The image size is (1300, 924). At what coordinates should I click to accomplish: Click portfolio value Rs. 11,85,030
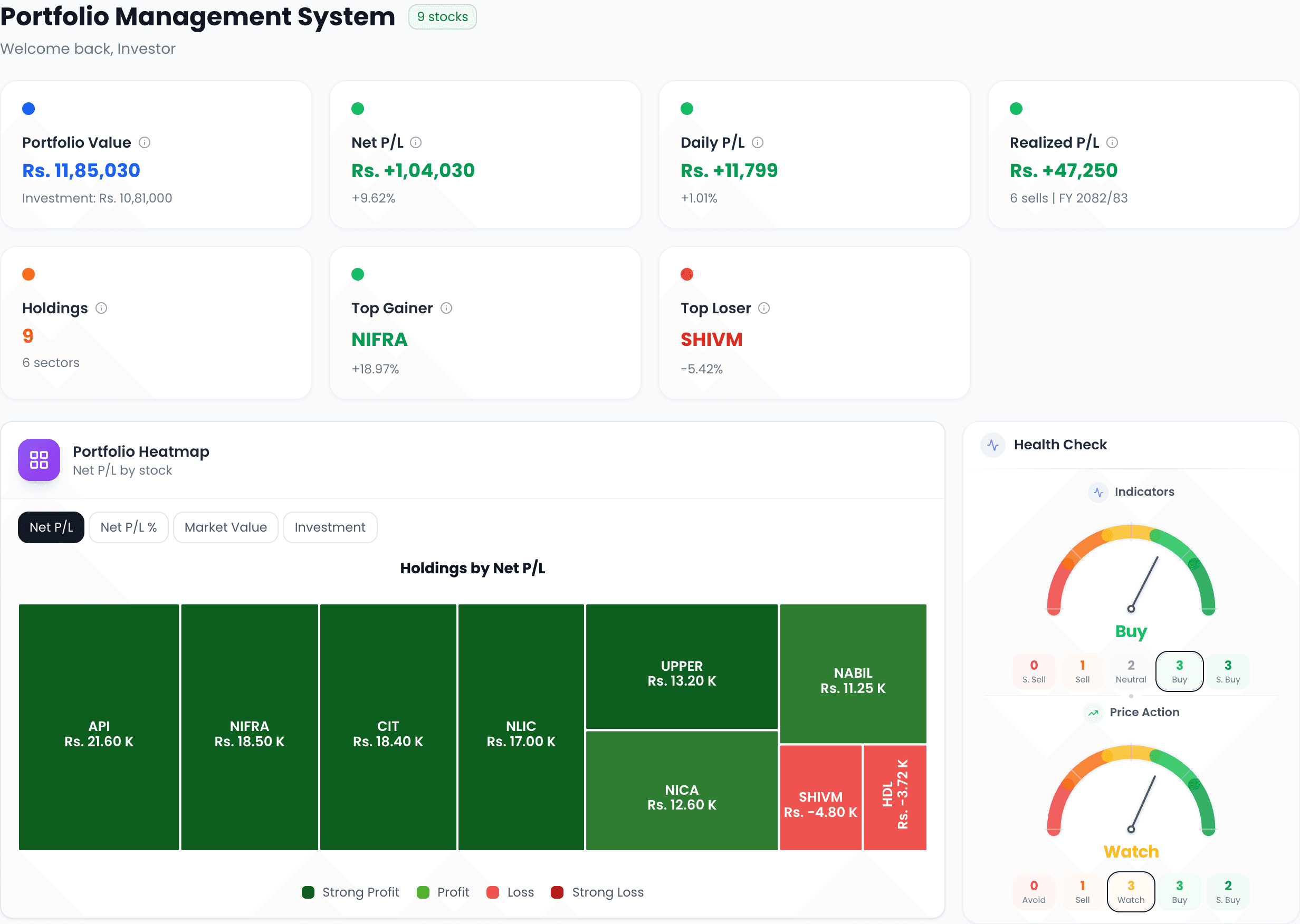click(x=81, y=171)
